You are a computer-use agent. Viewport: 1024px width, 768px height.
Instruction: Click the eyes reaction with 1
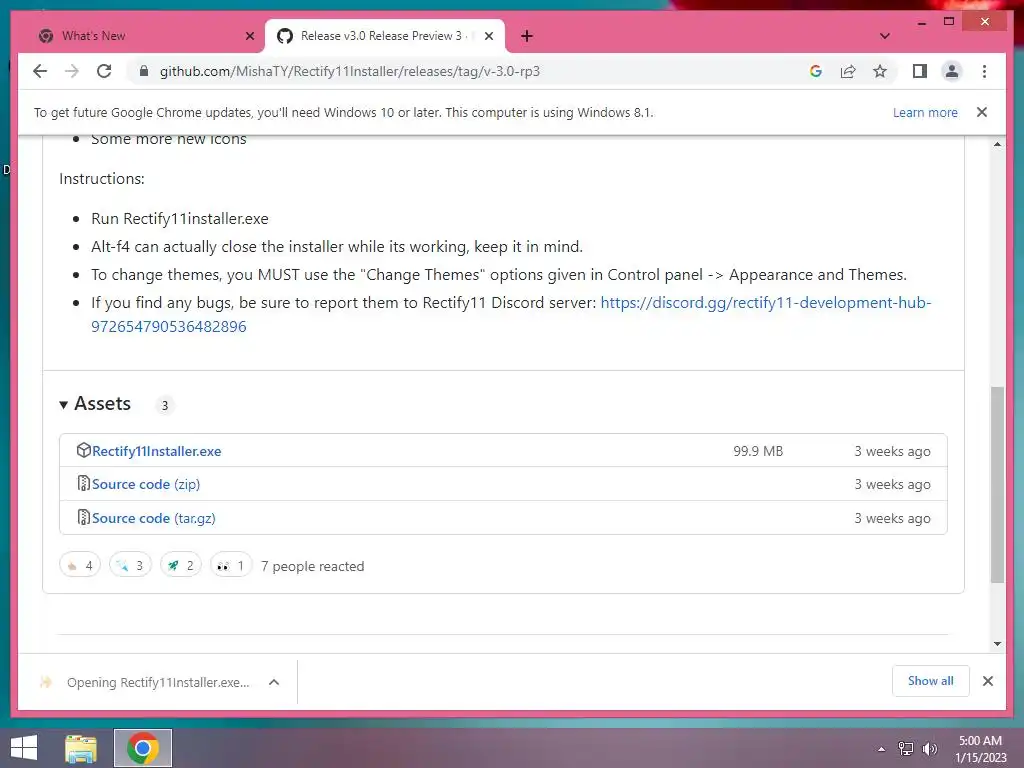[x=231, y=565]
